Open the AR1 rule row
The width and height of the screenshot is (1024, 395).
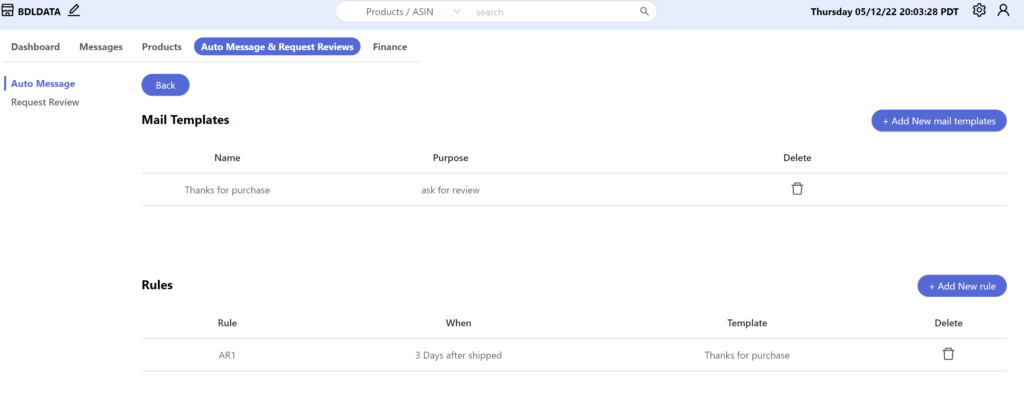(x=574, y=355)
